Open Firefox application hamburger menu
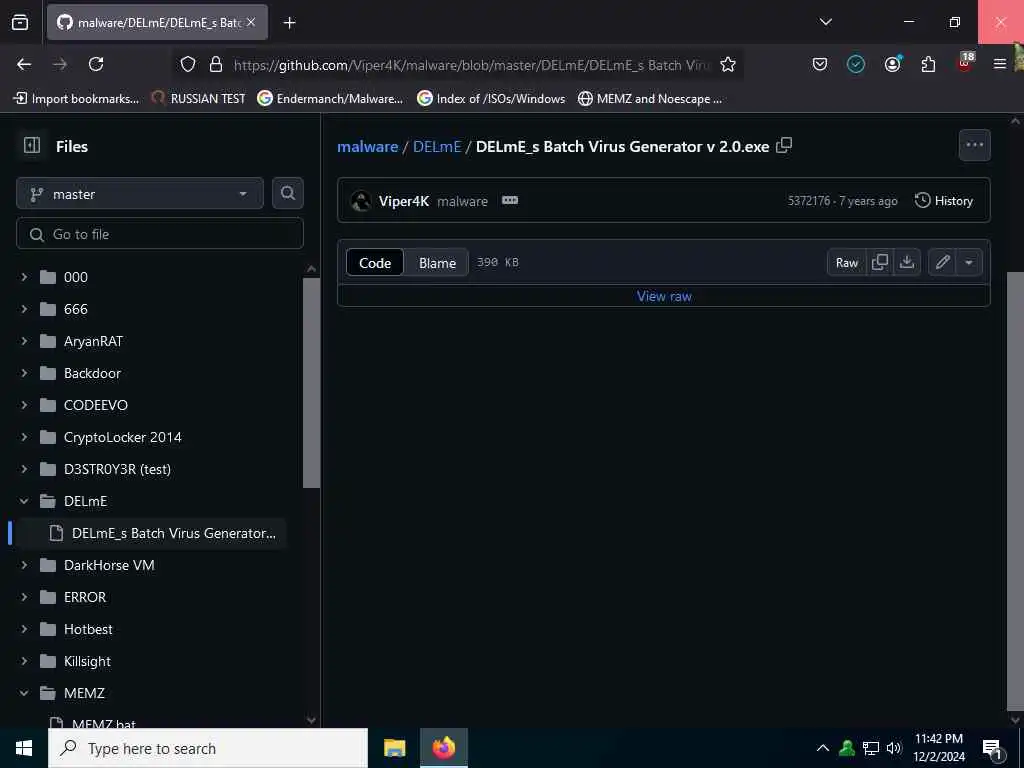 (999, 64)
